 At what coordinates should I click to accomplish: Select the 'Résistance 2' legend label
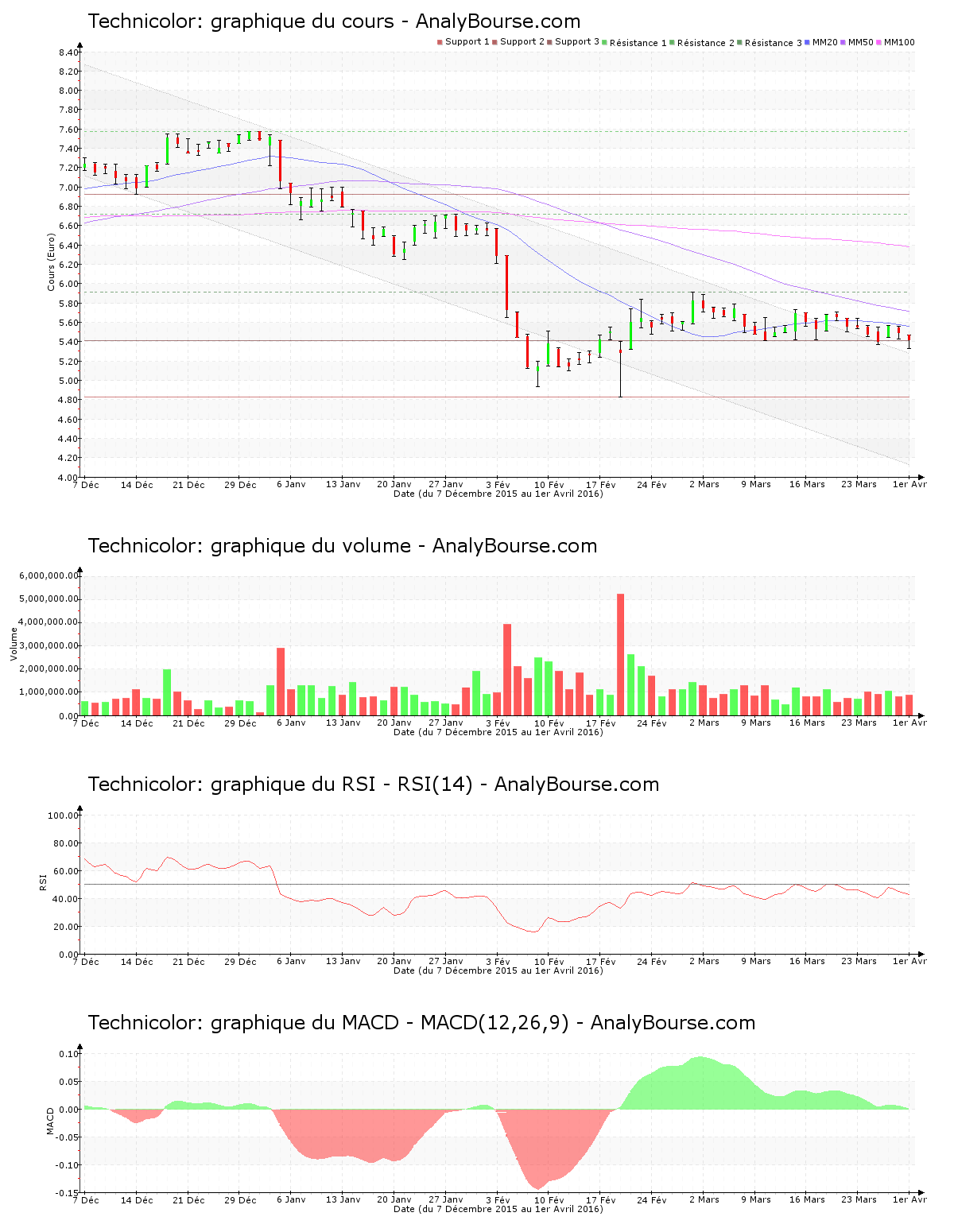point(706,43)
